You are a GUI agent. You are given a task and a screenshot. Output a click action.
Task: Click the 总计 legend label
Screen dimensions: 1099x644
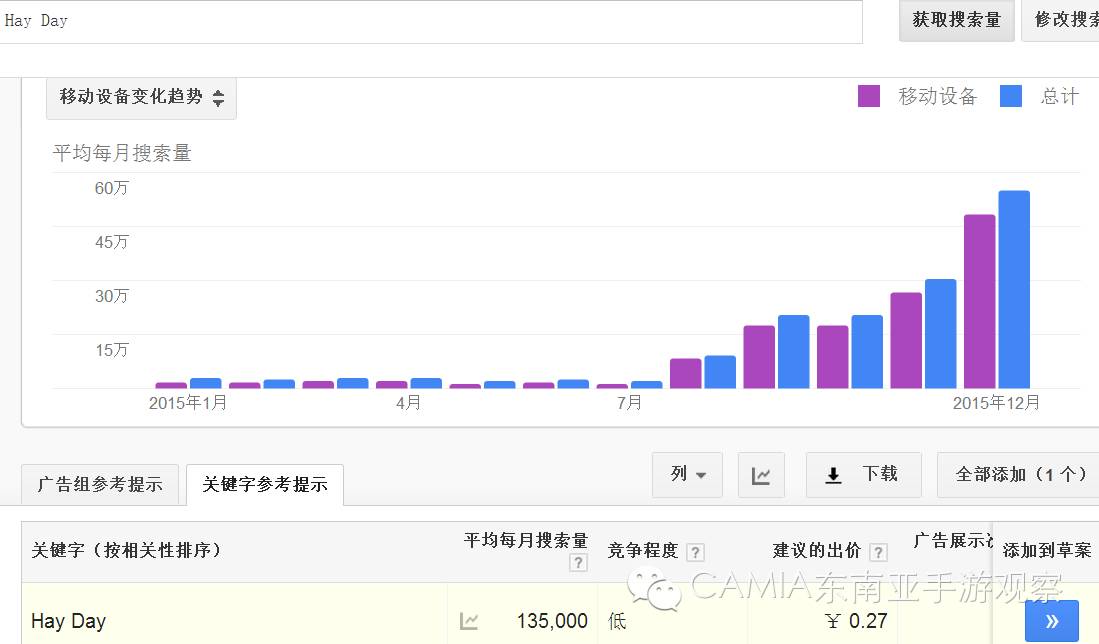(1060, 96)
